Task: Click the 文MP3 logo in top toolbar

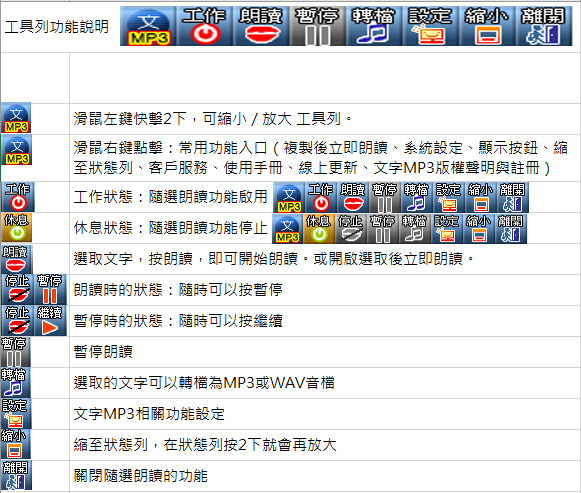Action: pos(148,26)
